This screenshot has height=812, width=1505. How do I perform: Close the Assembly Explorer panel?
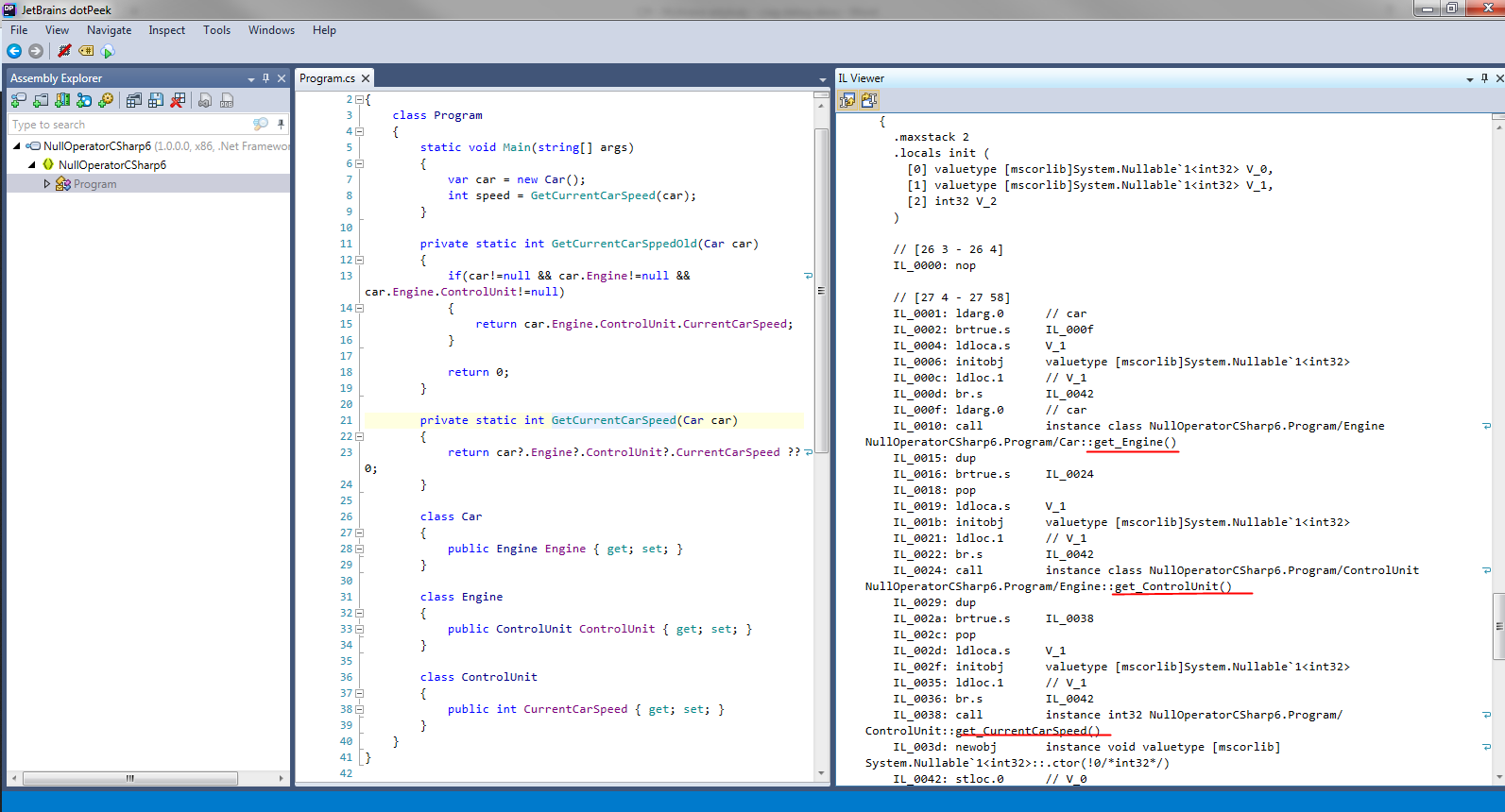282,78
